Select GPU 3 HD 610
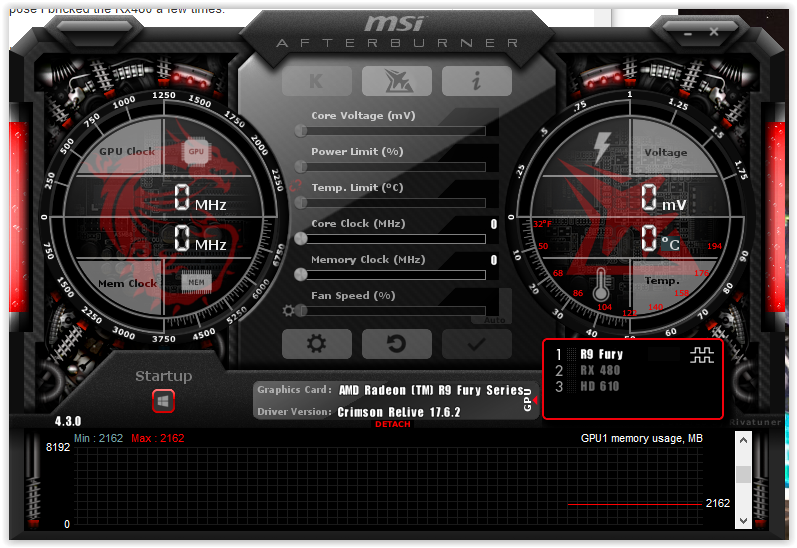Screen dimensions: 797x548 click(600, 386)
